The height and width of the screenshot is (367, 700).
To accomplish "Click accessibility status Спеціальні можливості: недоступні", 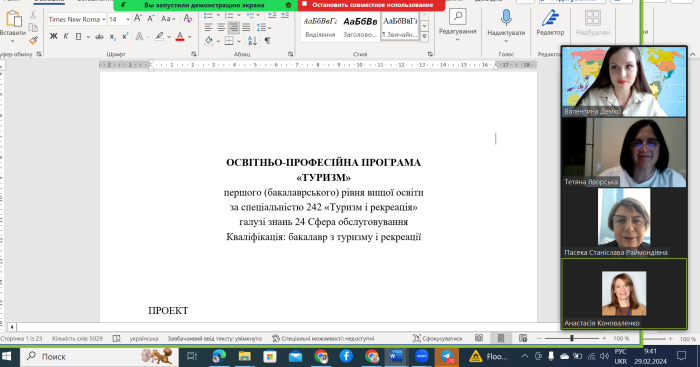I will 323,338.
